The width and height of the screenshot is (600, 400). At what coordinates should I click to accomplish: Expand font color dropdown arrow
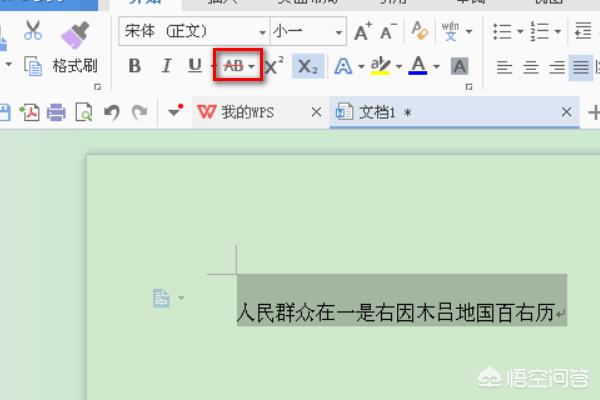click(x=436, y=67)
